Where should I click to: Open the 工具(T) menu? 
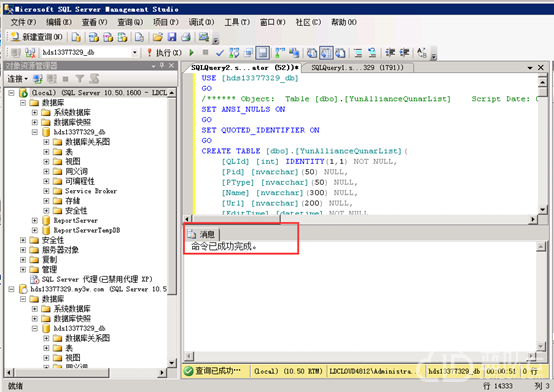[x=237, y=22]
